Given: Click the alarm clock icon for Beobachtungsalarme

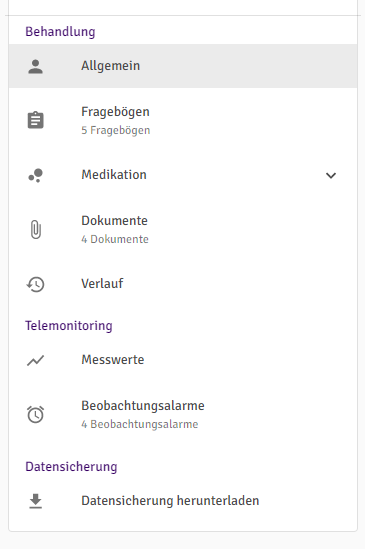Looking at the screenshot, I should [x=35, y=415].
